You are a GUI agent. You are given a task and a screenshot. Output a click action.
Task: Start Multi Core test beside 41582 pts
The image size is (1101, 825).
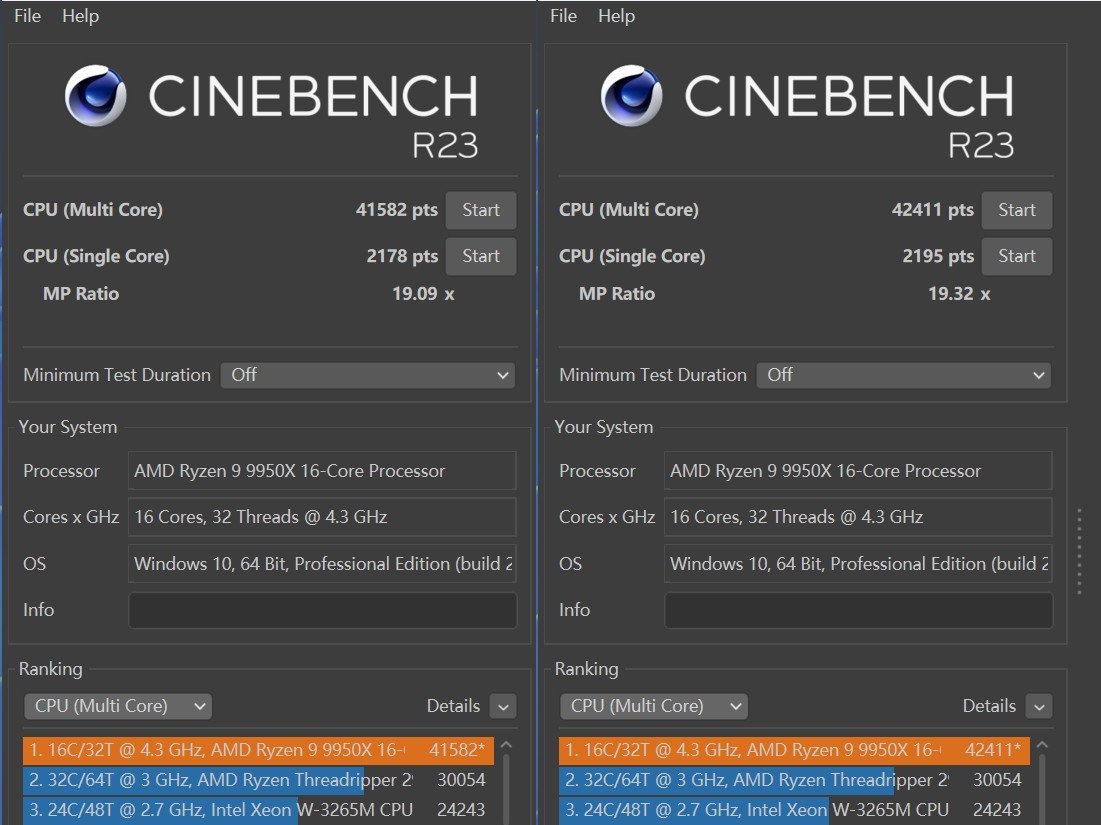point(480,210)
